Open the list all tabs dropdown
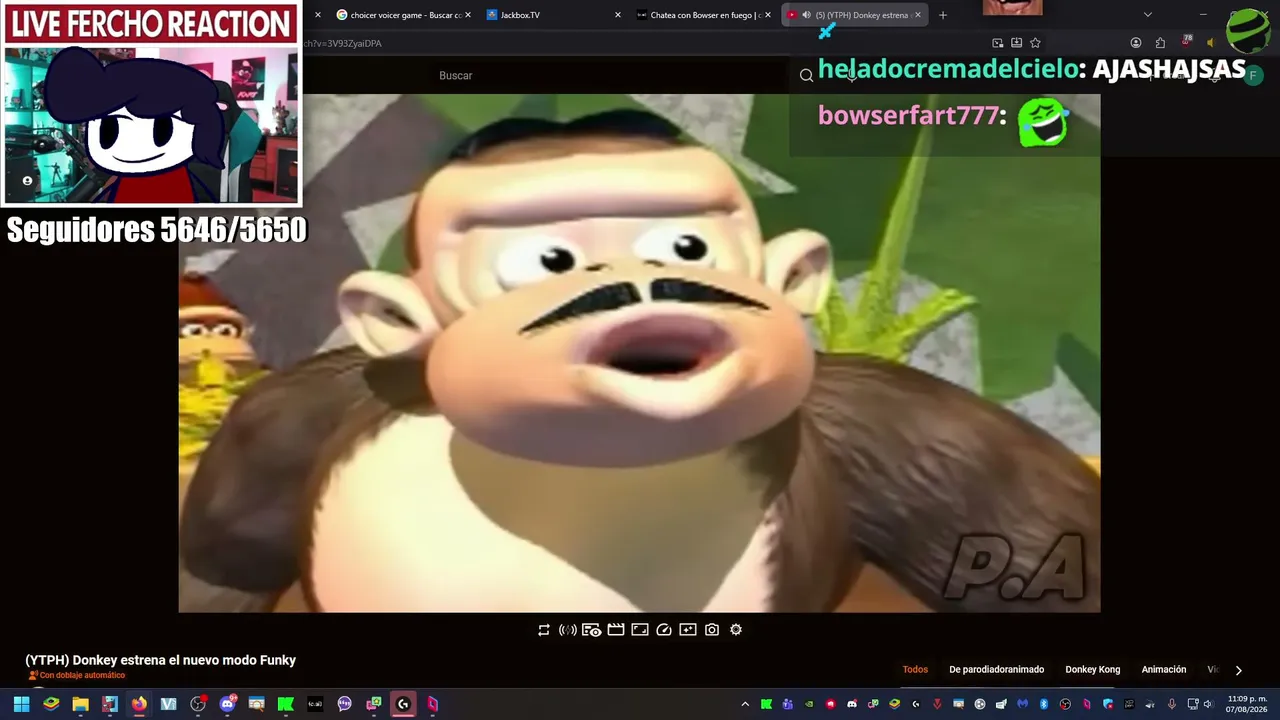The width and height of the screenshot is (1280, 720). click(1148, 15)
